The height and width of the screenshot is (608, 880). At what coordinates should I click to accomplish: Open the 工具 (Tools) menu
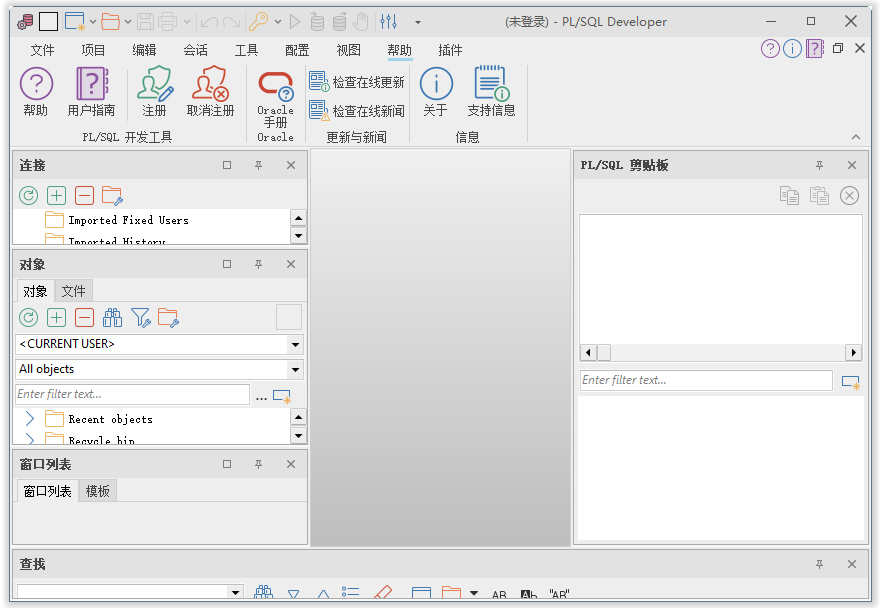[x=246, y=50]
